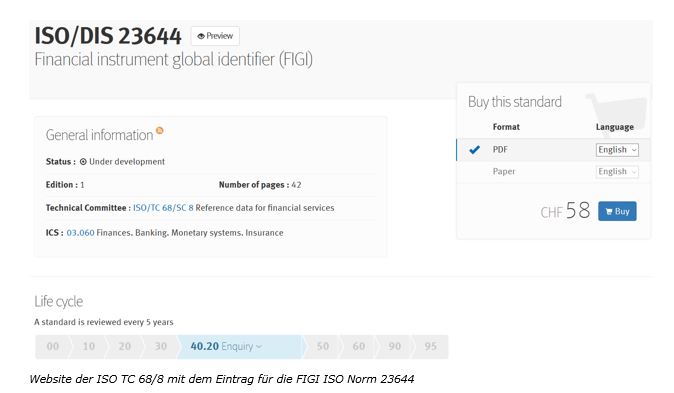Click the RSS feed icon beside General information
674x393 pixels.
[159, 130]
